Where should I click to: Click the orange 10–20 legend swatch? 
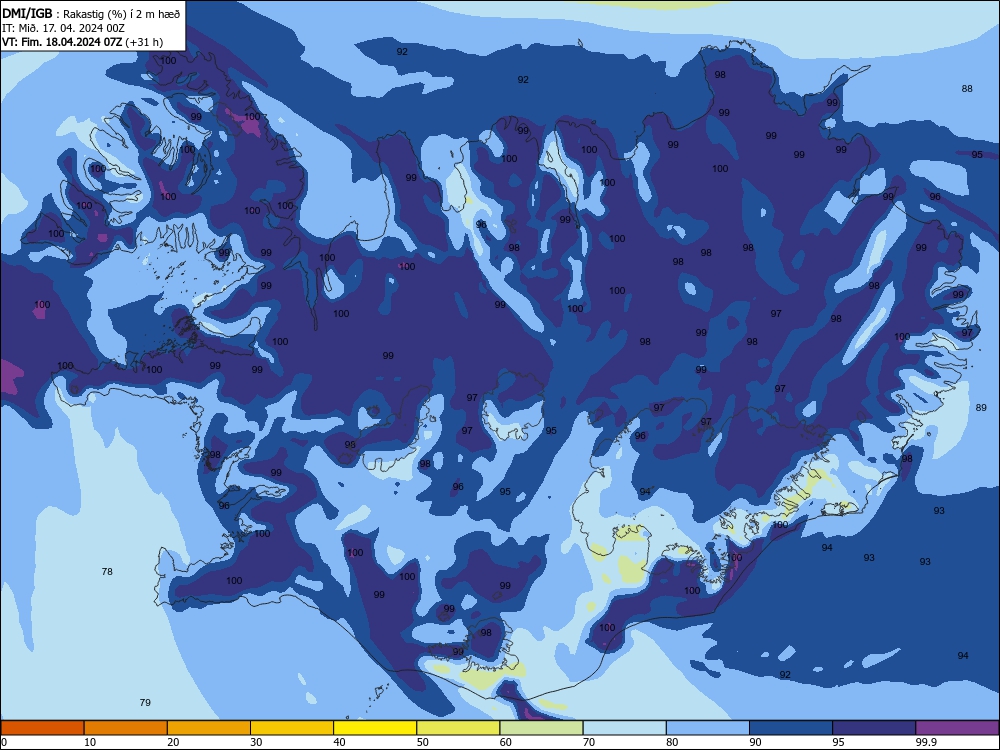coord(126,728)
